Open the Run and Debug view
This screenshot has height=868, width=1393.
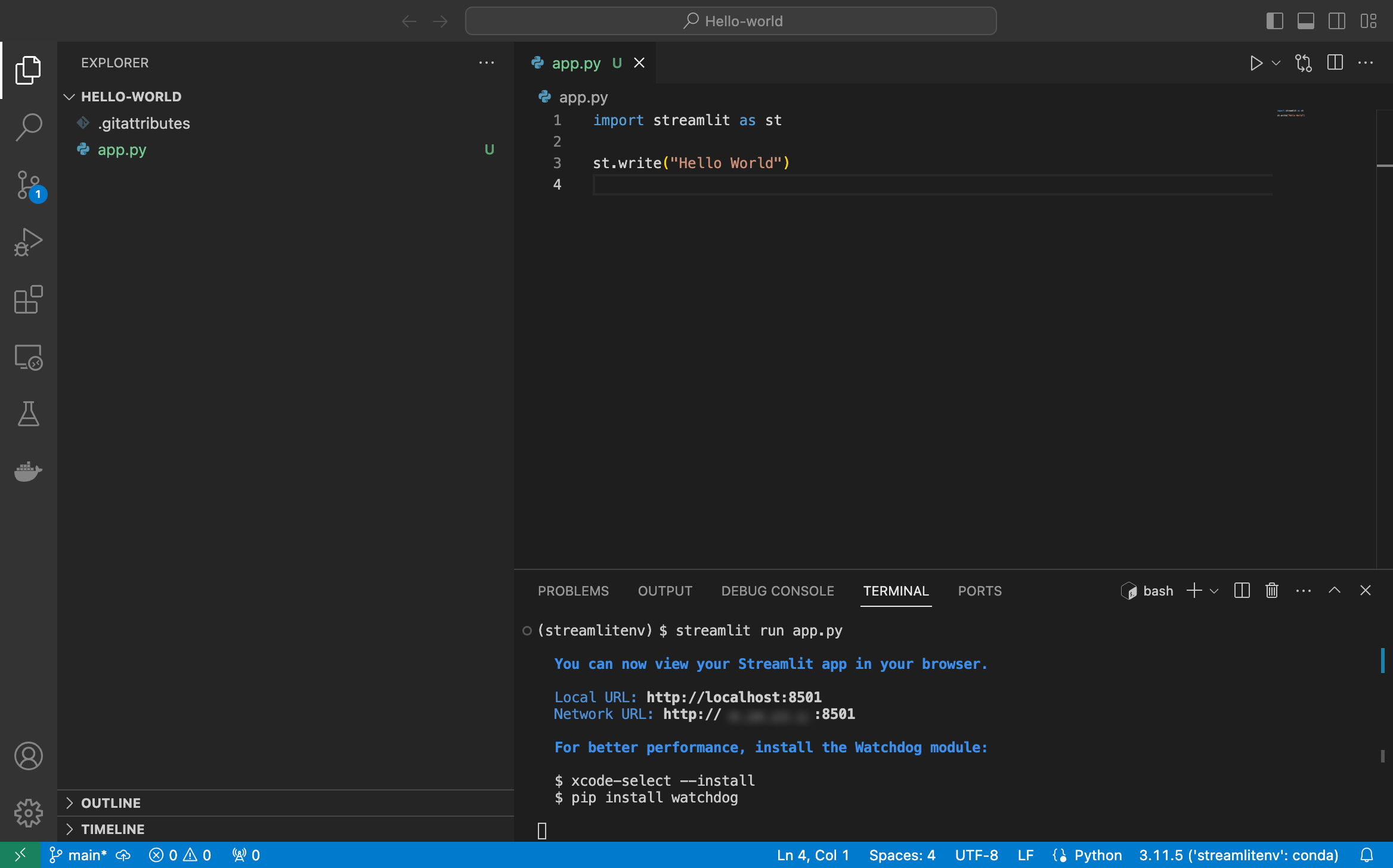28,242
